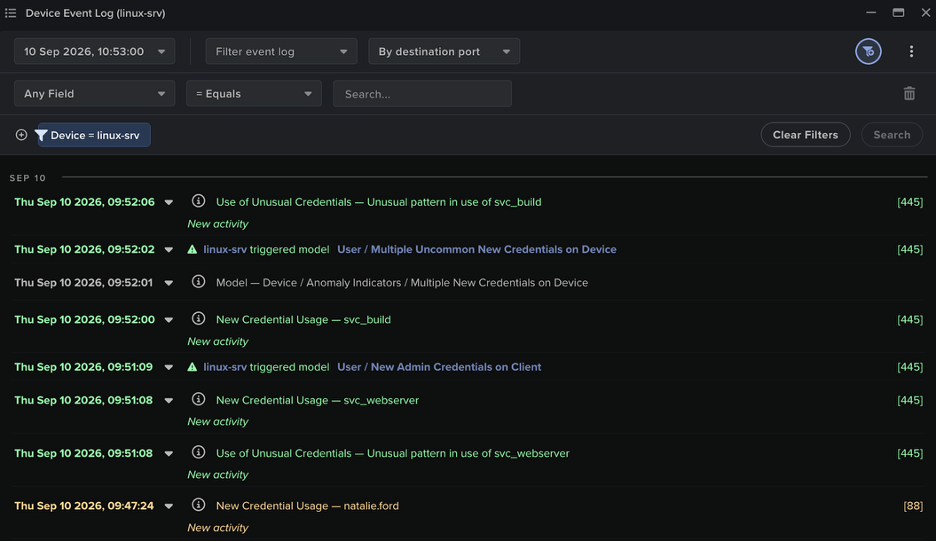Open the By destination port dropdown

[x=444, y=51]
